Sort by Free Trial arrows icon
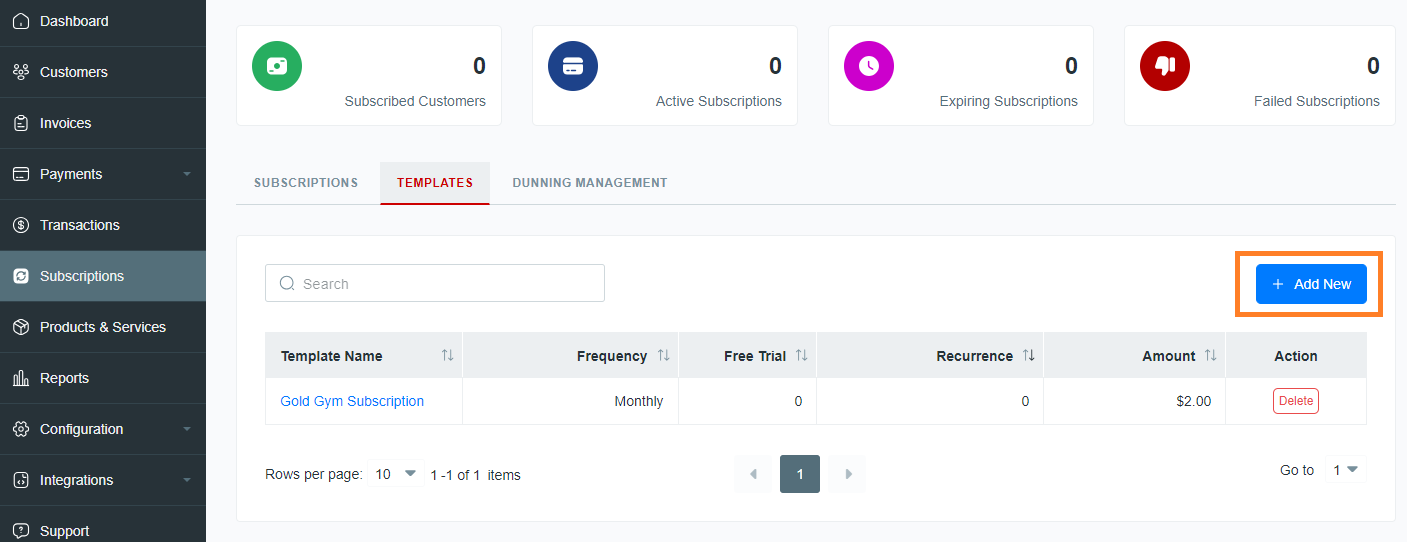This screenshot has width=1407, height=542. [x=801, y=356]
